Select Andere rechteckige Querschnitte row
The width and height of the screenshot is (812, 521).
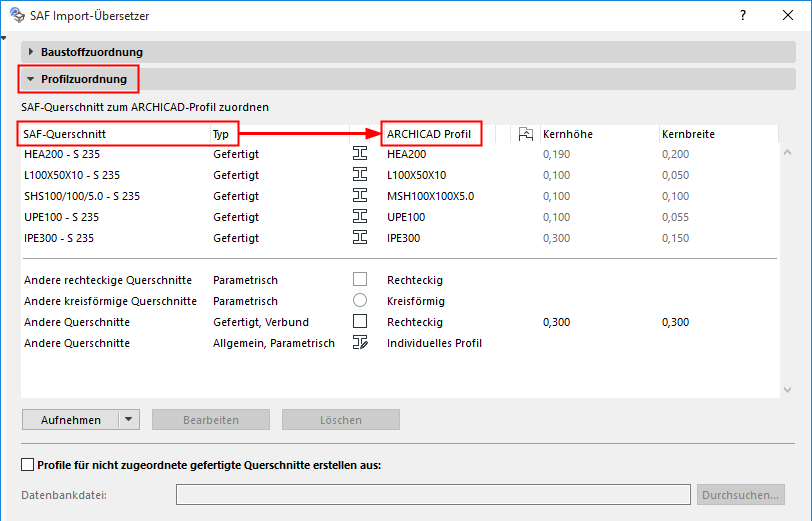click(400, 280)
